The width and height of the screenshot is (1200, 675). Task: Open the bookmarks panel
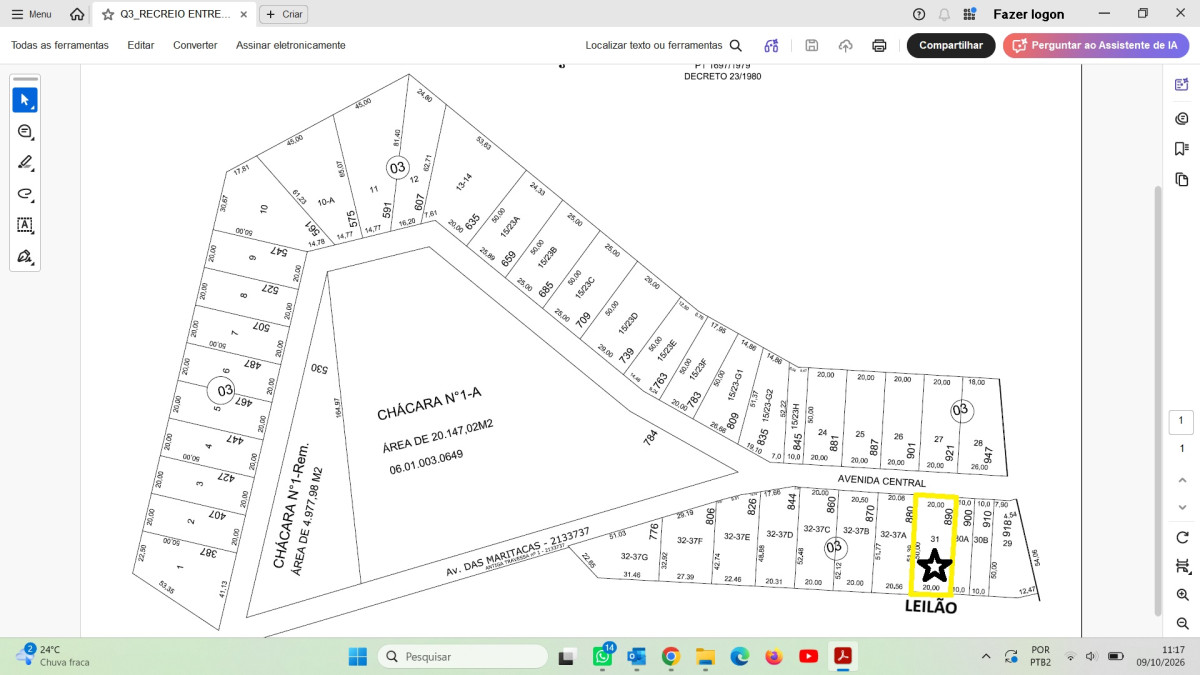pyautogui.click(x=1182, y=148)
